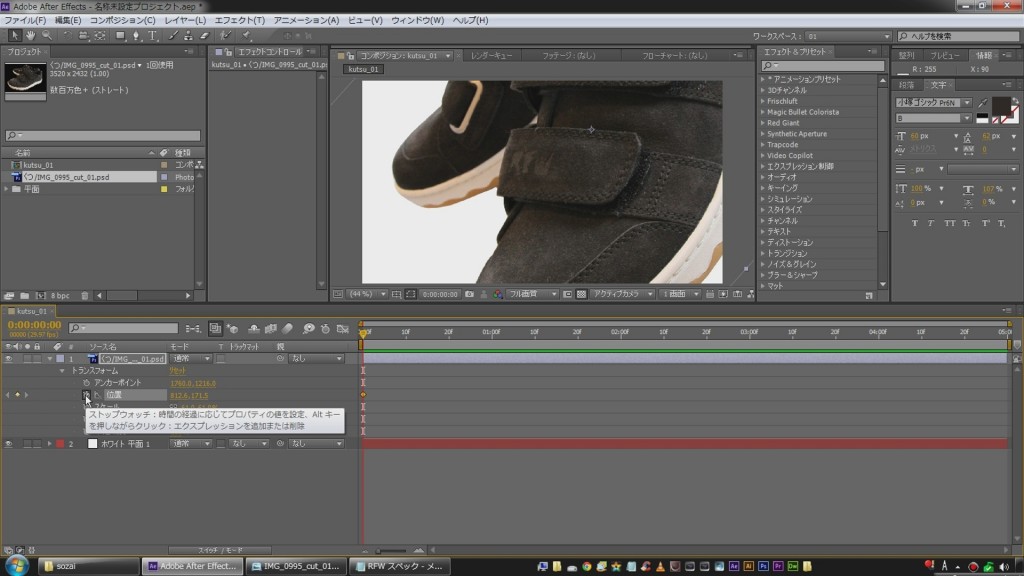Open the アニメーション(A) menu
This screenshot has width=1024, height=576.
pyautogui.click(x=306, y=20)
